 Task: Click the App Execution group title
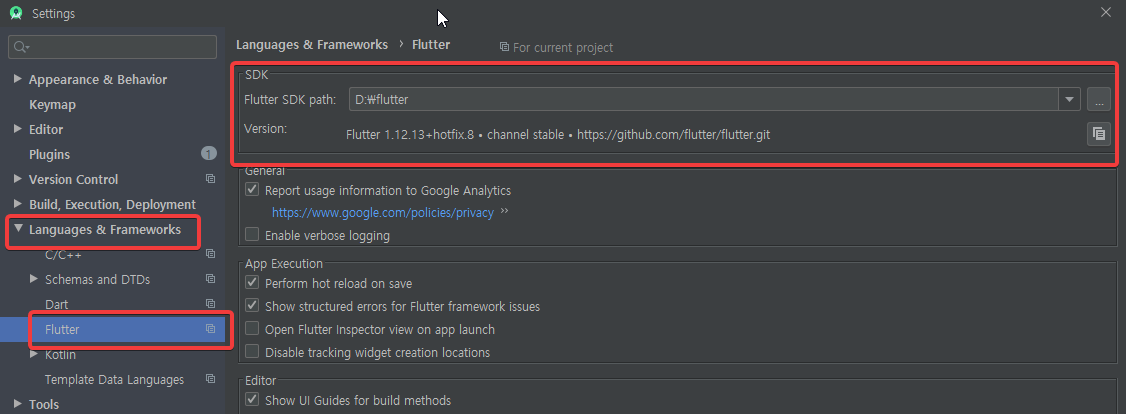click(284, 263)
